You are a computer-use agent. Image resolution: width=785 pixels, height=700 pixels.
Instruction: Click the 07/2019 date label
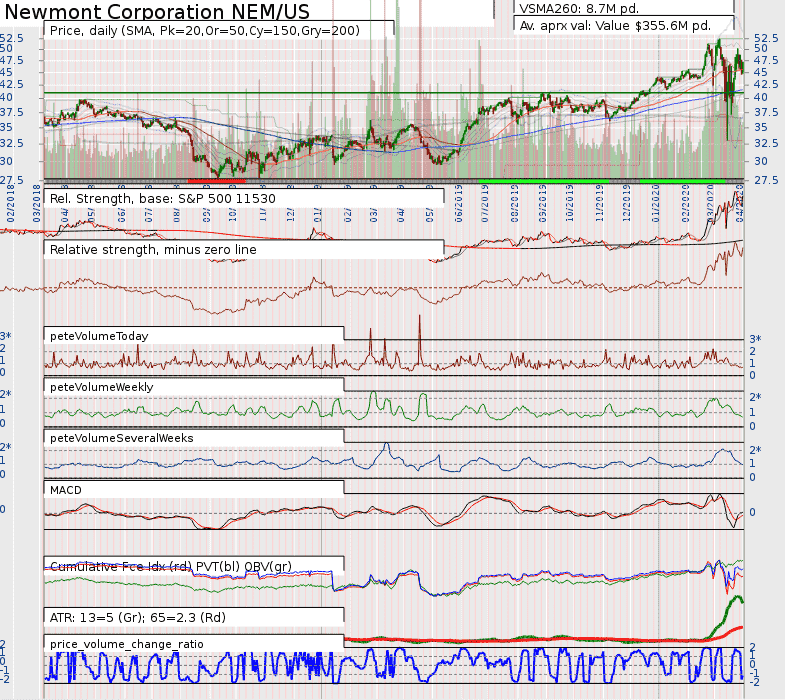[485, 203]
